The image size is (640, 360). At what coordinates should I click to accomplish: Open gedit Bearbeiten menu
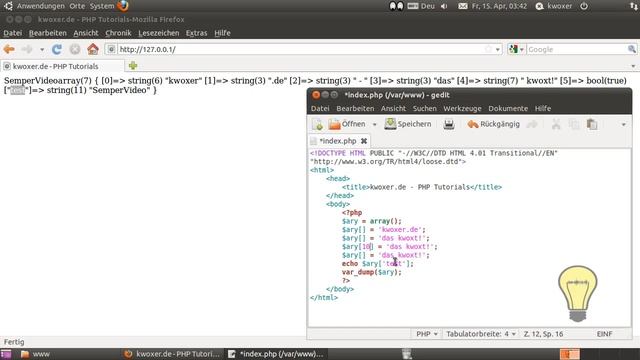[x=355, y=109]
